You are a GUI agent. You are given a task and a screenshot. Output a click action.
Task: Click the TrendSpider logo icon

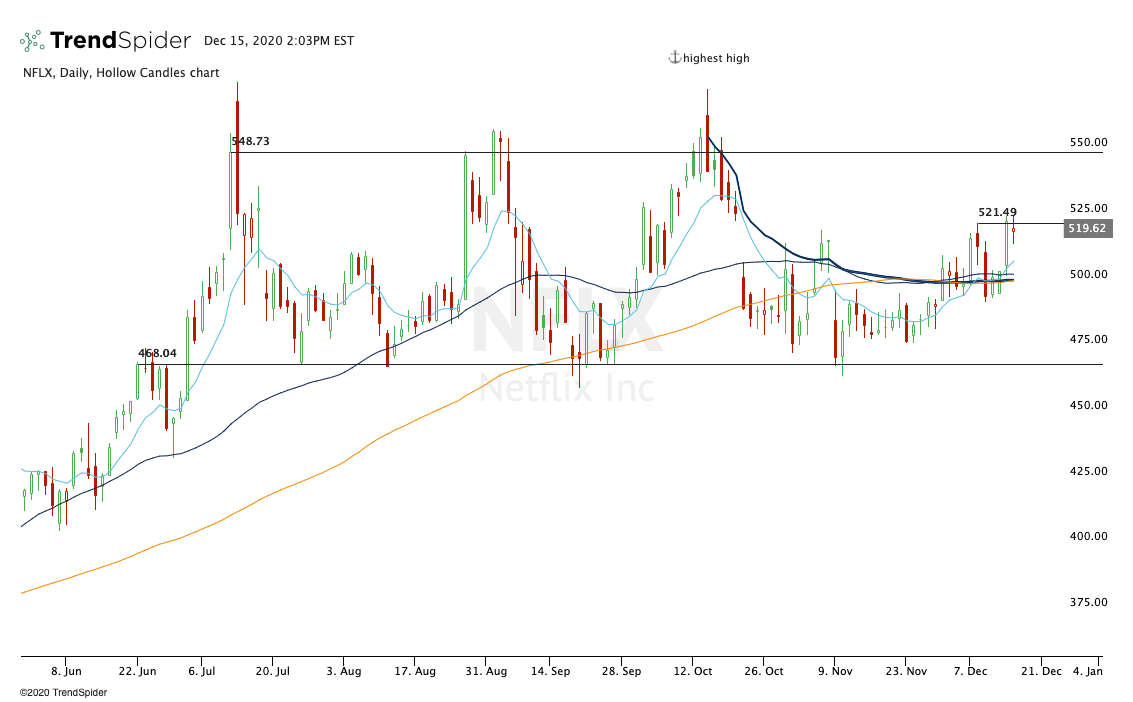(31, 38)
